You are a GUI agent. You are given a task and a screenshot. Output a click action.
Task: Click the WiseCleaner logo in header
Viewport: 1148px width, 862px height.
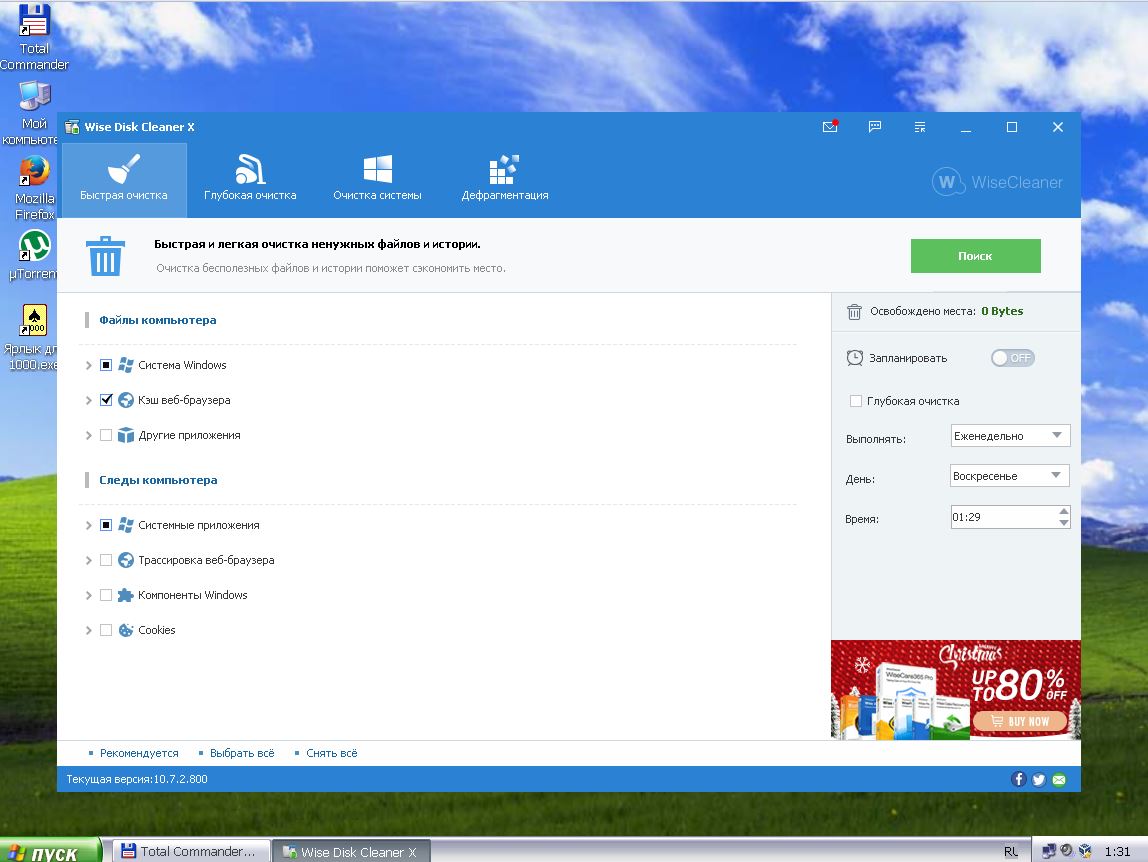997,182
